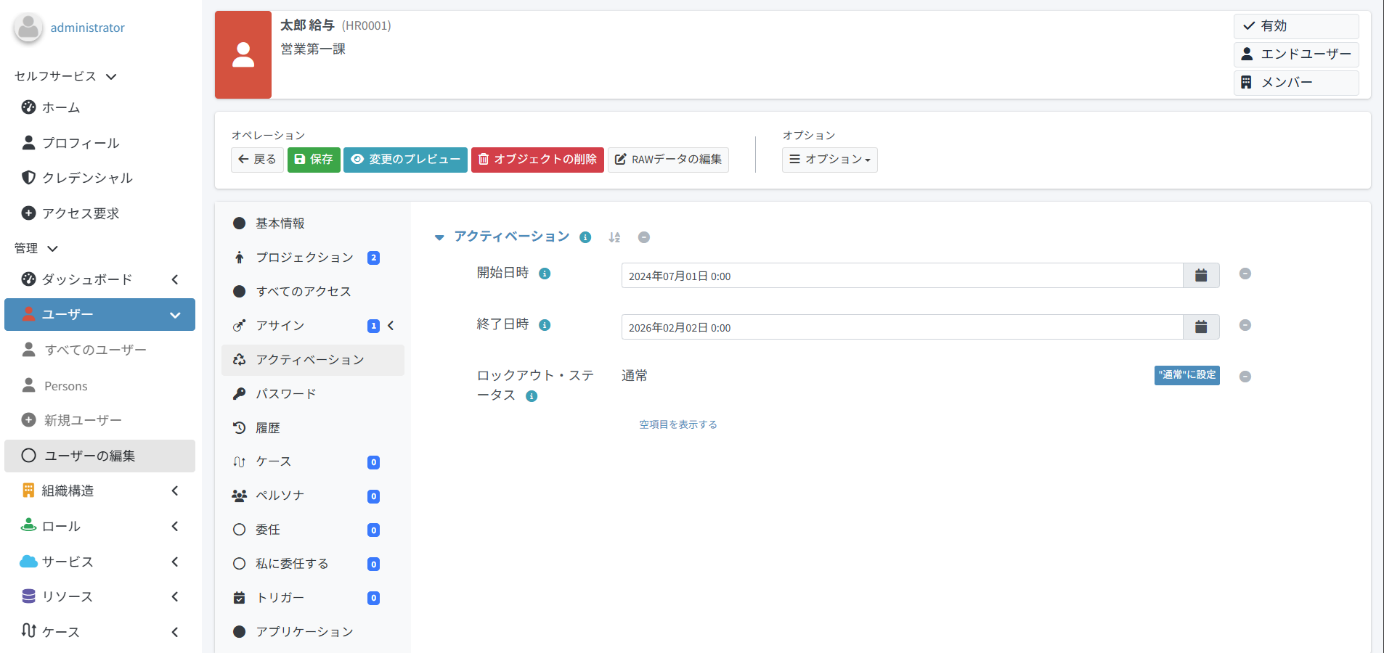Click info icon next to 終了日時 label

click(545, 325)
